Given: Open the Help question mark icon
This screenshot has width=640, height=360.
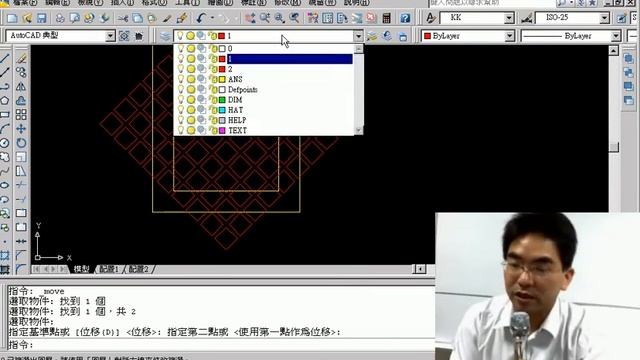Looking at the screenshot, I should tap(405, 18).
